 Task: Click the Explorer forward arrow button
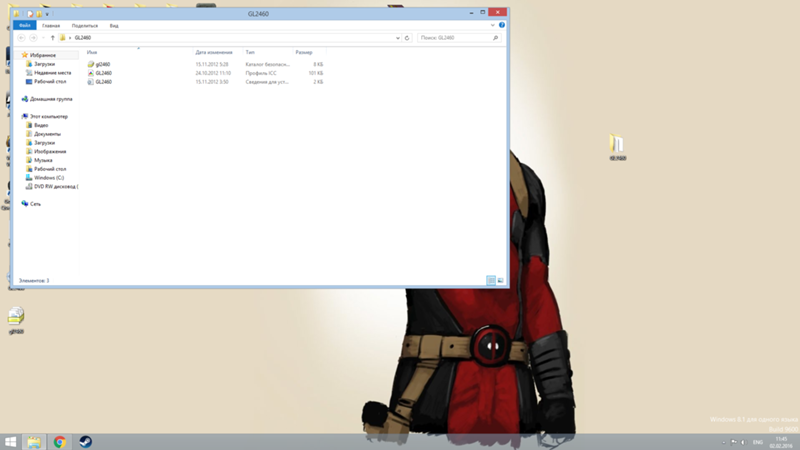click(33, 38)
